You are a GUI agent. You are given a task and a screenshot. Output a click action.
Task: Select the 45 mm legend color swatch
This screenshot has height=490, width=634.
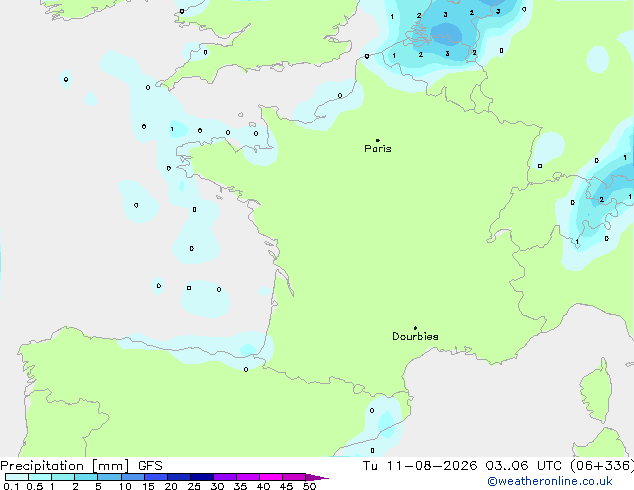[294, 477]
